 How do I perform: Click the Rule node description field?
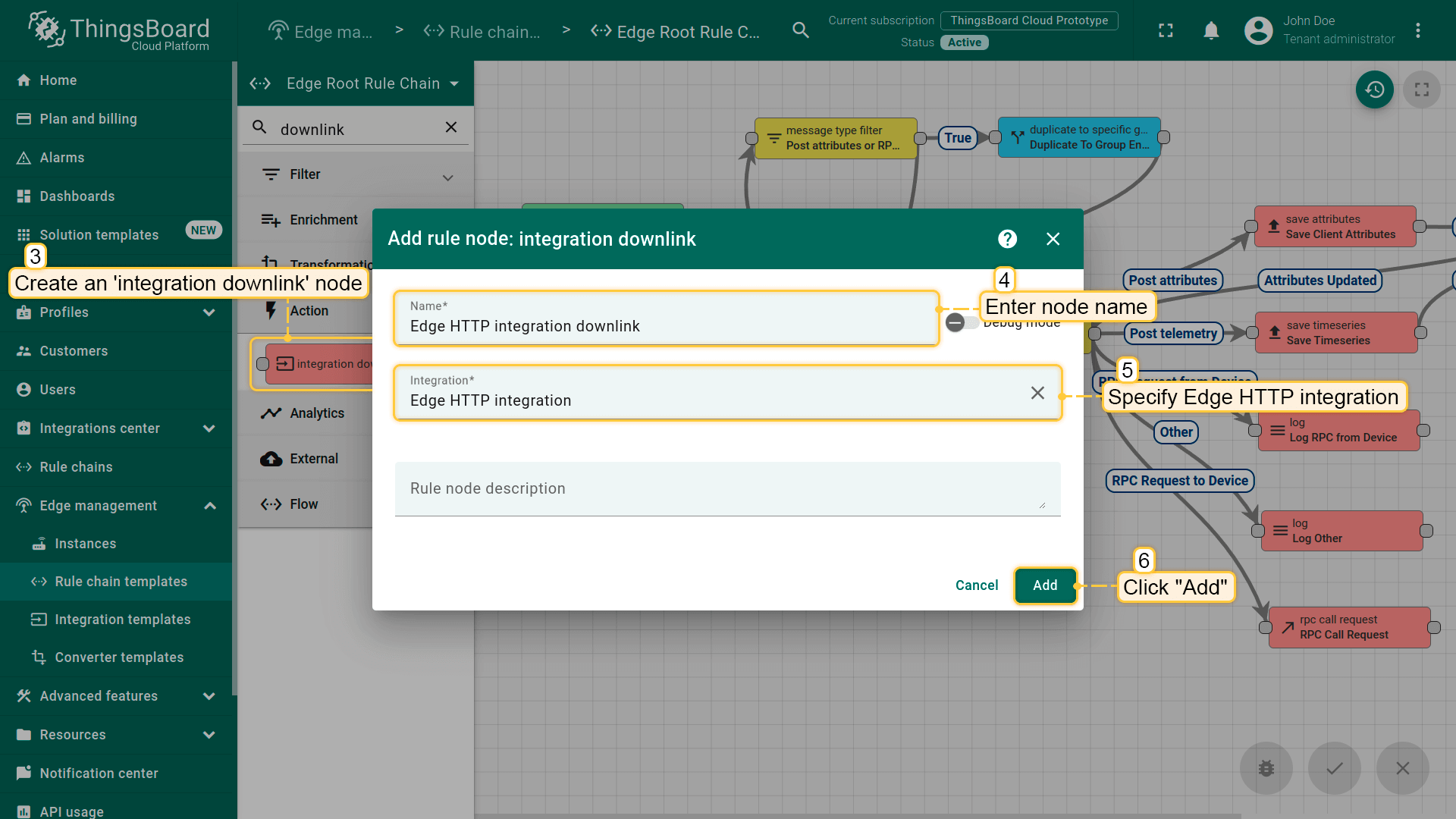[x=726, y=489]
